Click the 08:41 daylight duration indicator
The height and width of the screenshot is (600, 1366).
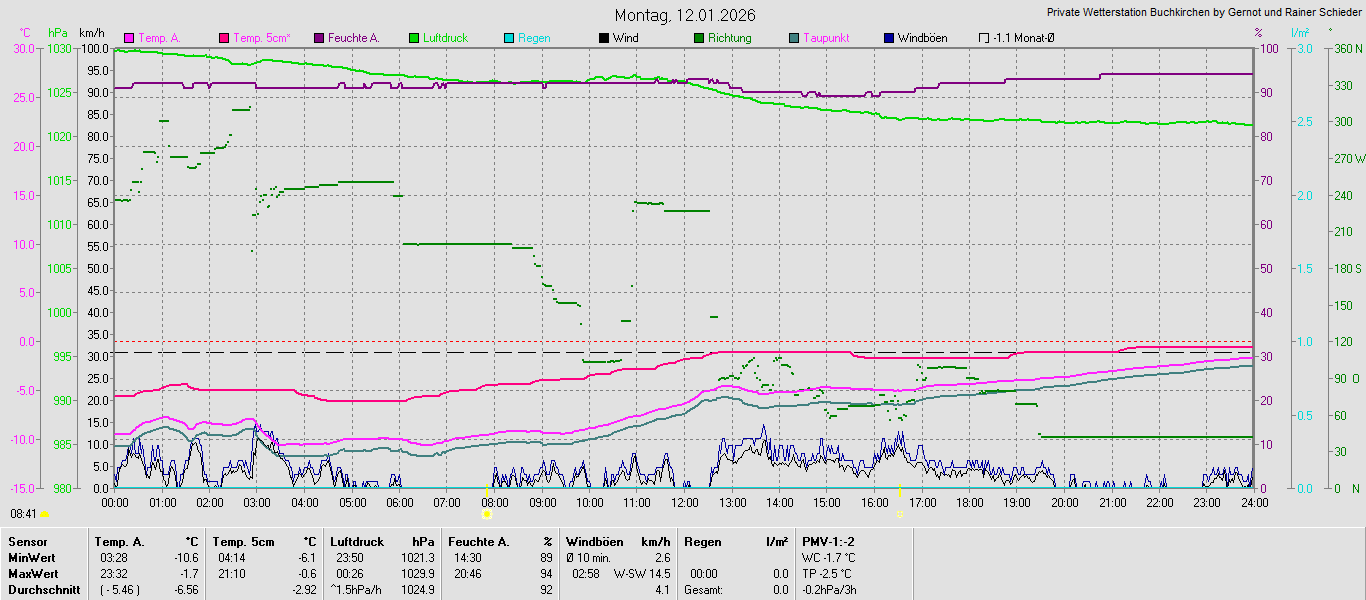(23, 513)
